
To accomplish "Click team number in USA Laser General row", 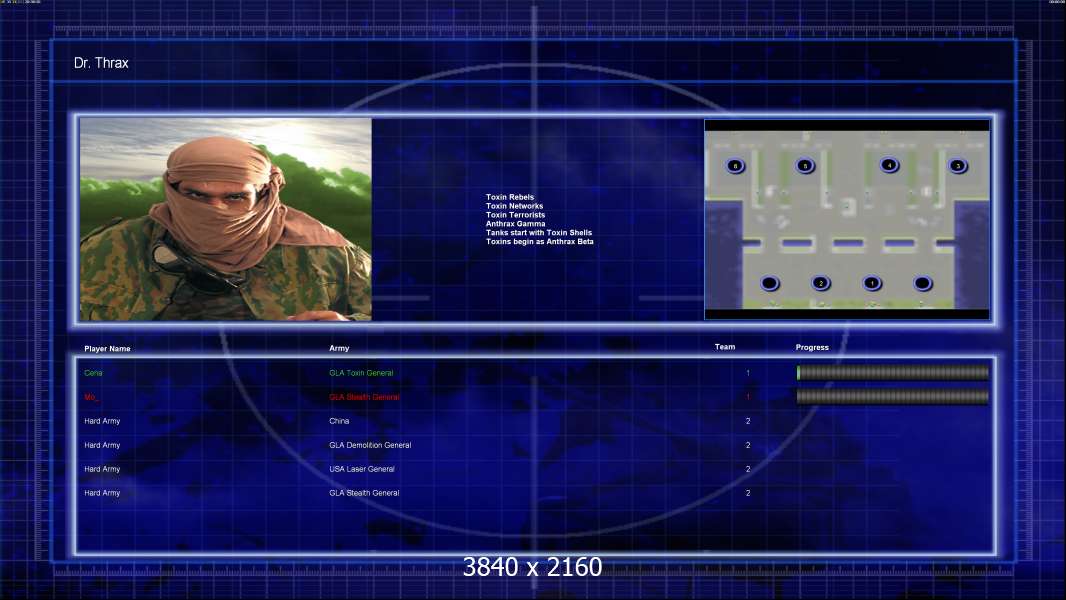I will pos(748,469).
